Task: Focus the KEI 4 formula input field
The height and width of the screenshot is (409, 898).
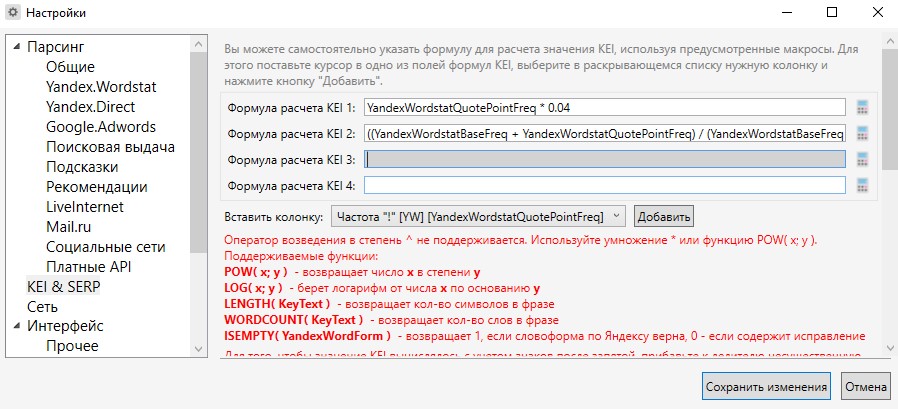Action: (x=605, y=185)
